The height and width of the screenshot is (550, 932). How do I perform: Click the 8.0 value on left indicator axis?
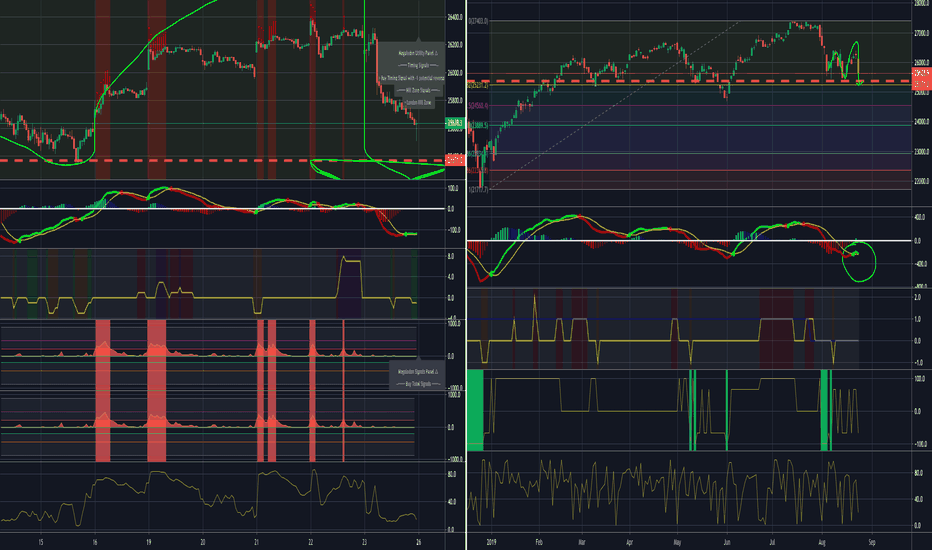[451, 256]
